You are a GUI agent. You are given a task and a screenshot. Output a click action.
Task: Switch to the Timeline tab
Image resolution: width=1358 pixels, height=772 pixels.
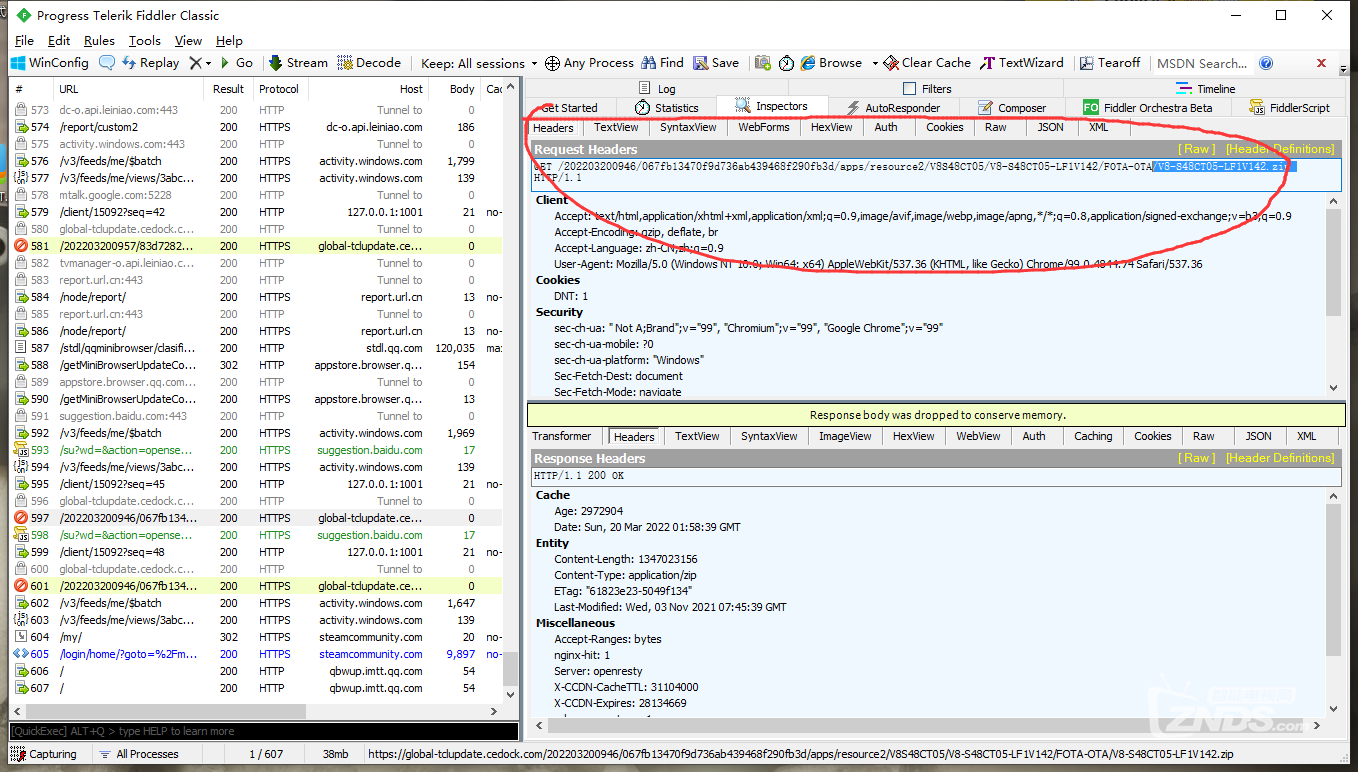click(x=1204, y=89)
